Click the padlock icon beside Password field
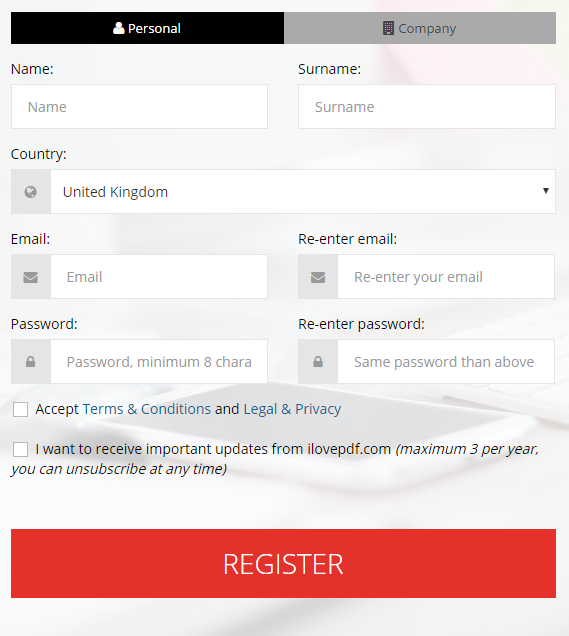Image resolution: width=569 pixels, height=636 pixels. 30,362
